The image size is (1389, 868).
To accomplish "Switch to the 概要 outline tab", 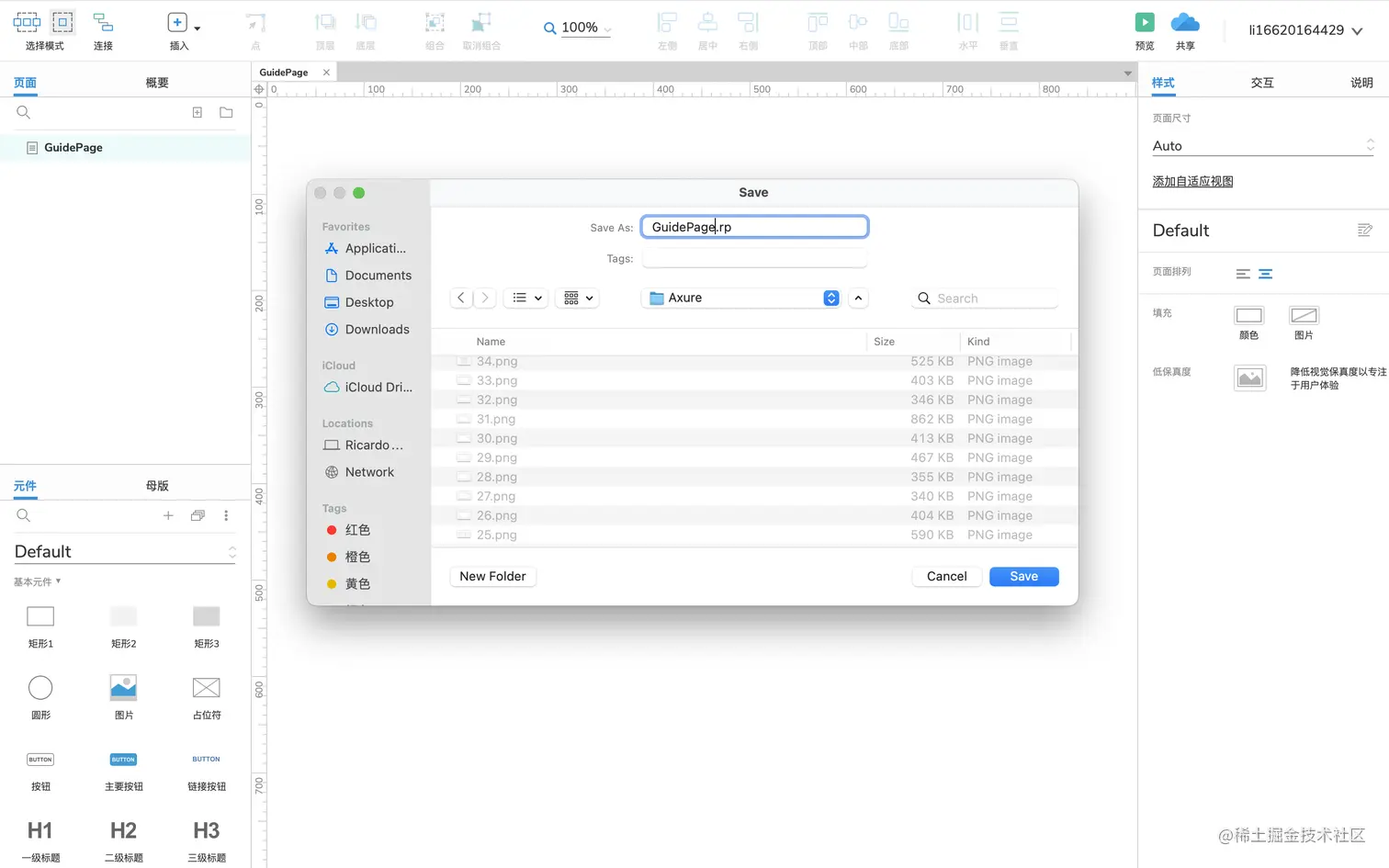I will coord(157,83).
